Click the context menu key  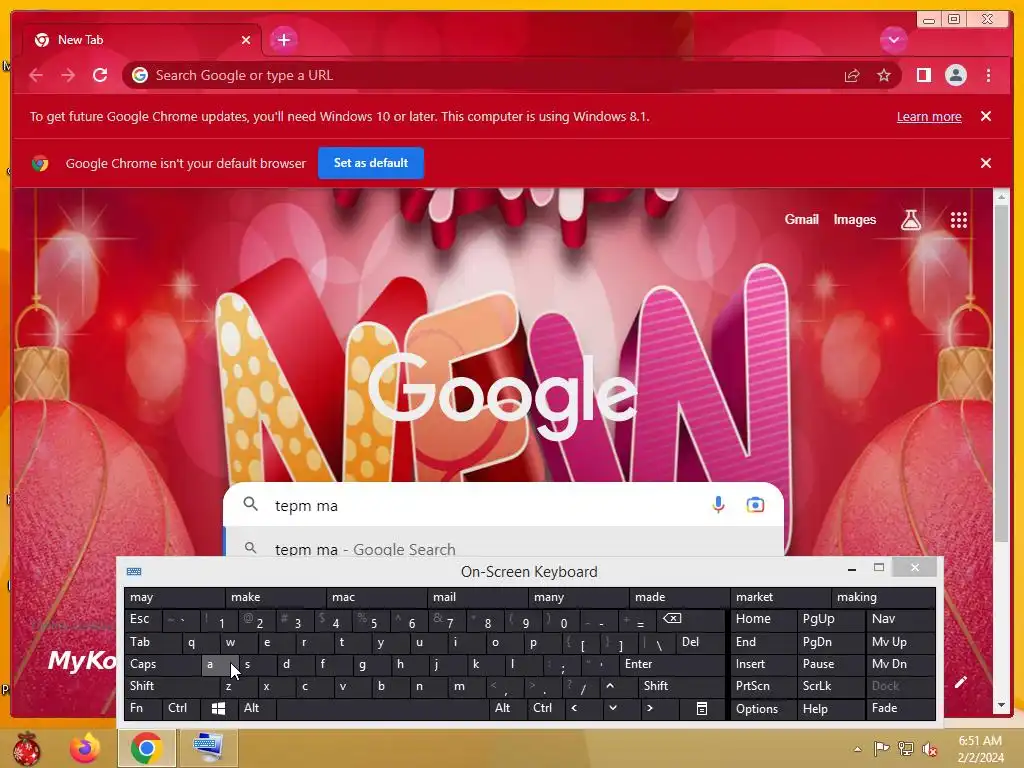[701, 709]
